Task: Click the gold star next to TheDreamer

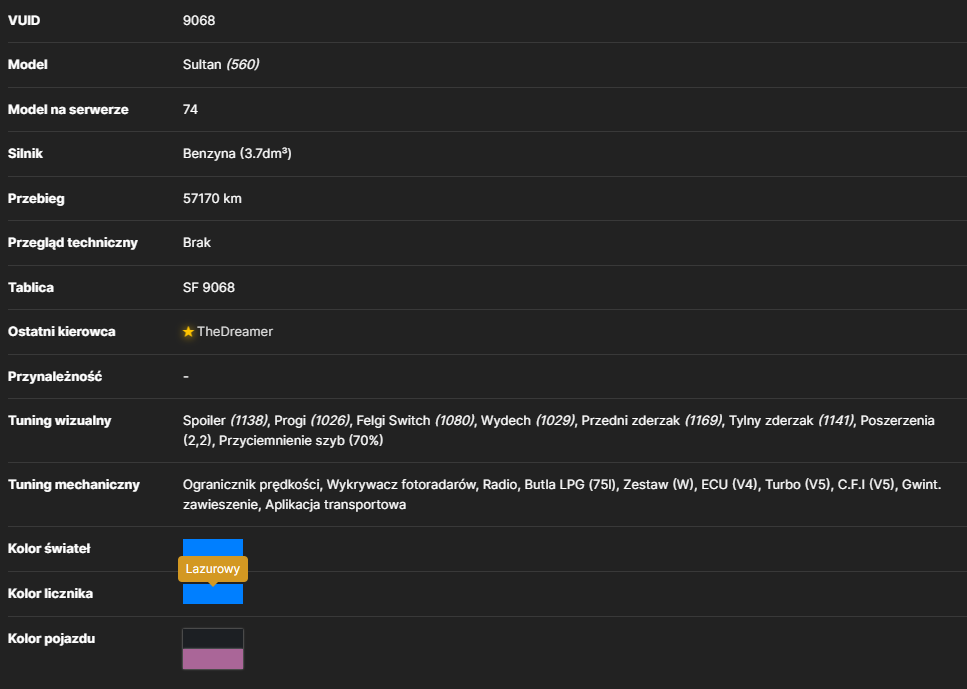Action: [x=188, y=332]
